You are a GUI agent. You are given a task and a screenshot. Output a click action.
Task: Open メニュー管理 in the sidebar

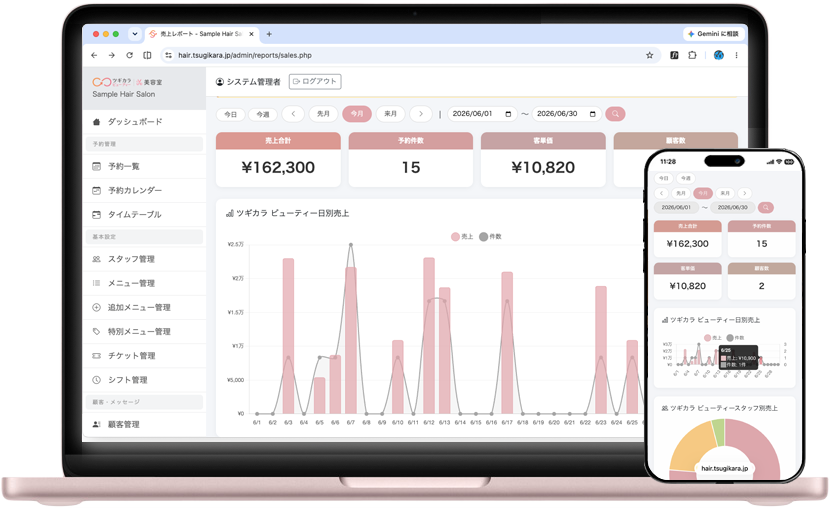tap(144, 283)
